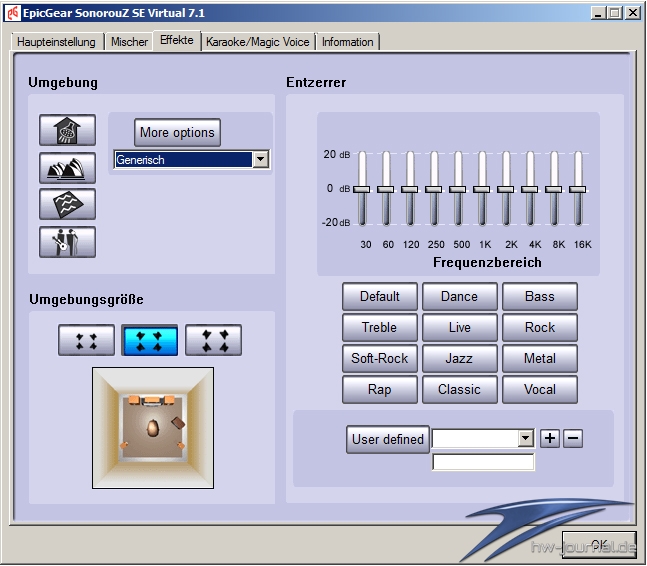Select the concert hall opera house environment icon
The width and height of the screenshot is (647, 566).
pyautogui.click(x=67, y=167)
